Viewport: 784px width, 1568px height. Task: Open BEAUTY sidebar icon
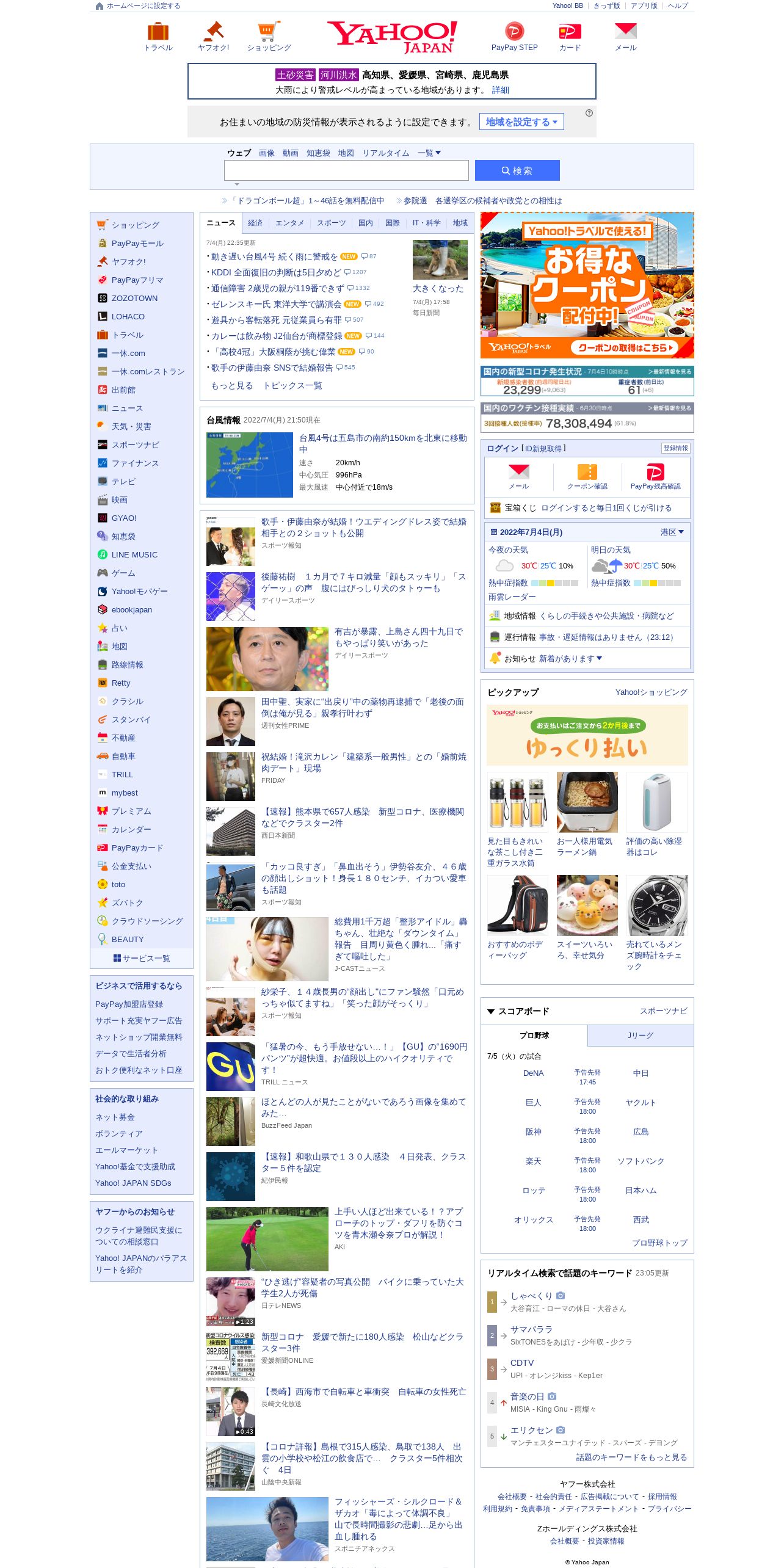coord(103,939)
